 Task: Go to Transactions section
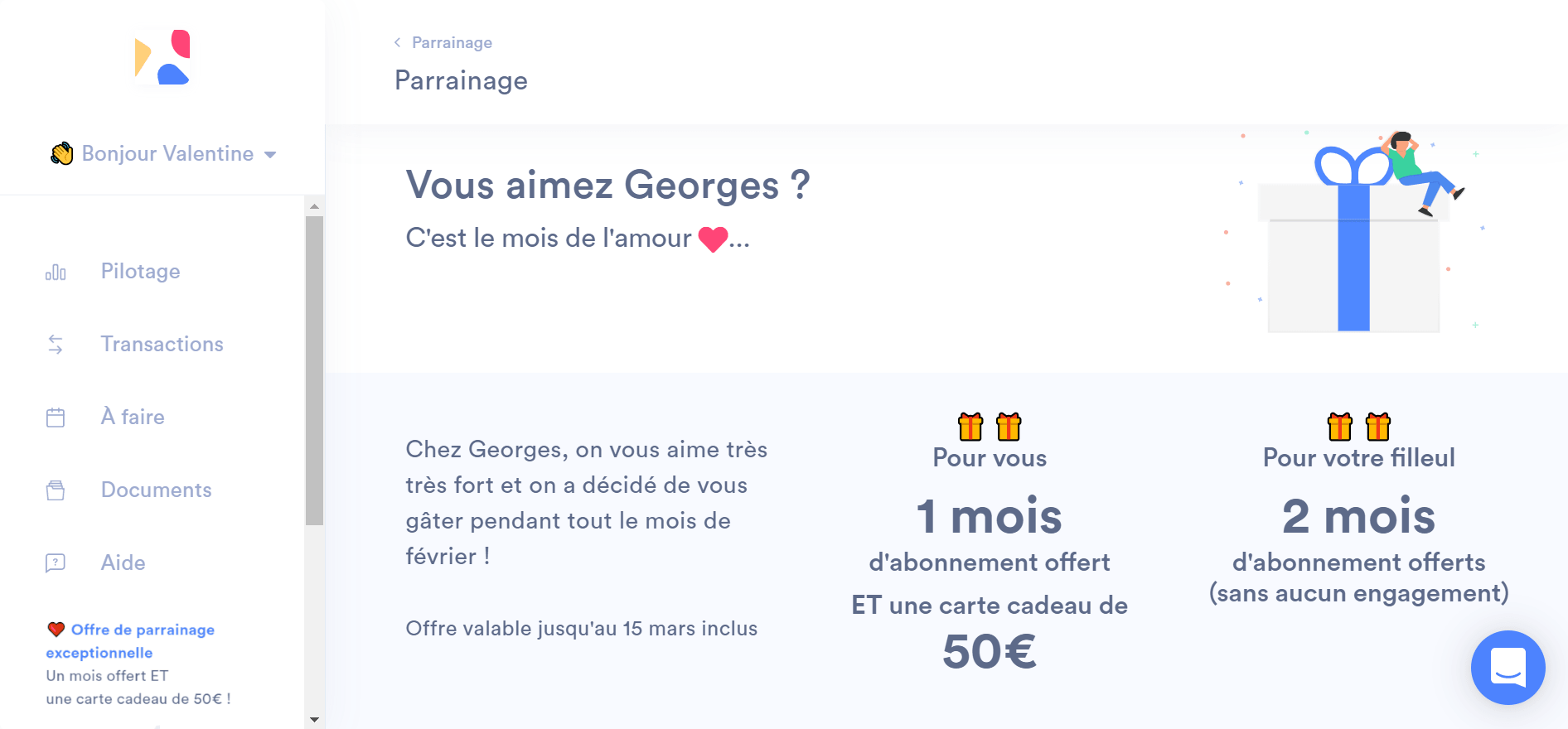pos(162,345)
